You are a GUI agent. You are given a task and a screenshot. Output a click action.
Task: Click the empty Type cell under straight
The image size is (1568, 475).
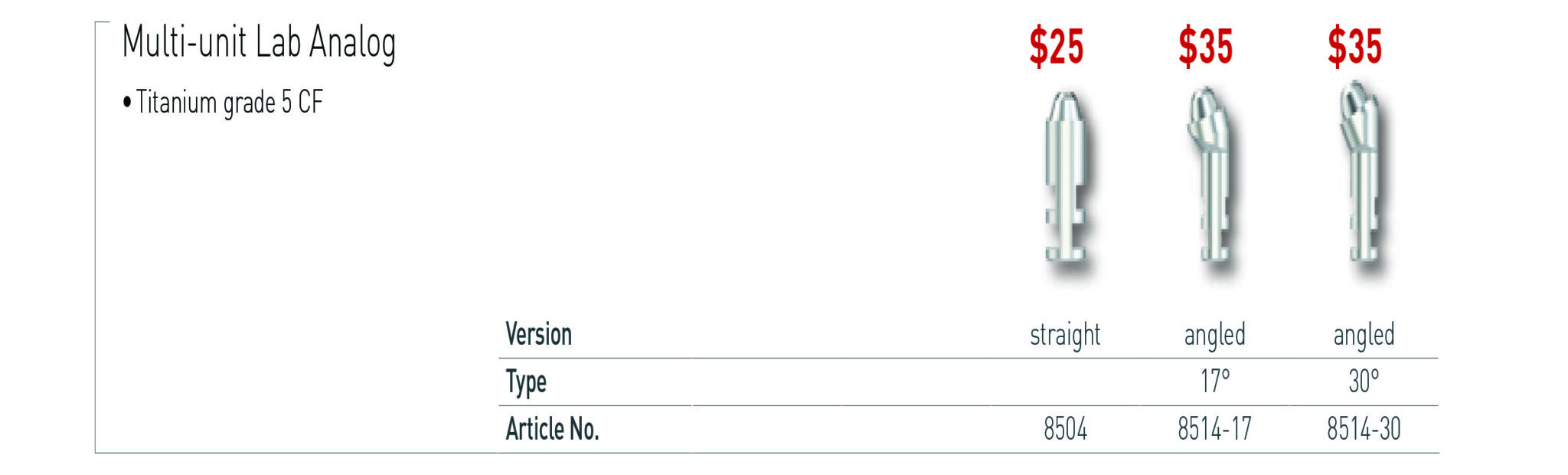(x=1065, y=382)
